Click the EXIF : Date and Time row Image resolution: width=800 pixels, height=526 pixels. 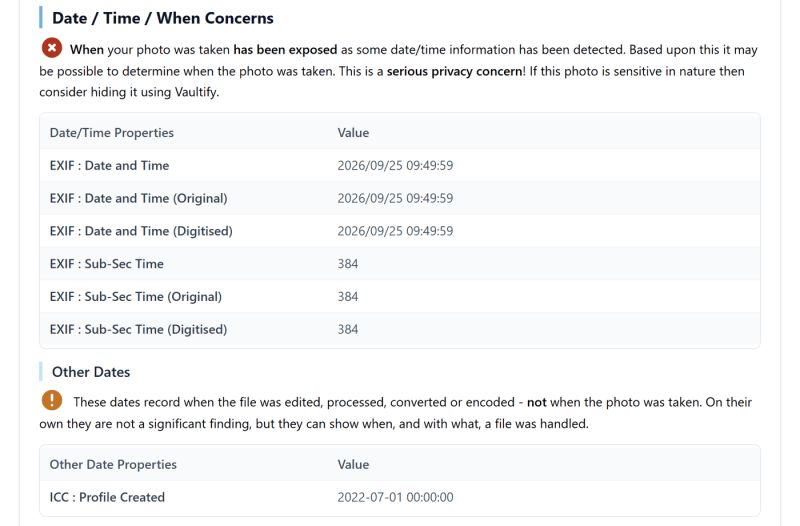coord(399,165)
